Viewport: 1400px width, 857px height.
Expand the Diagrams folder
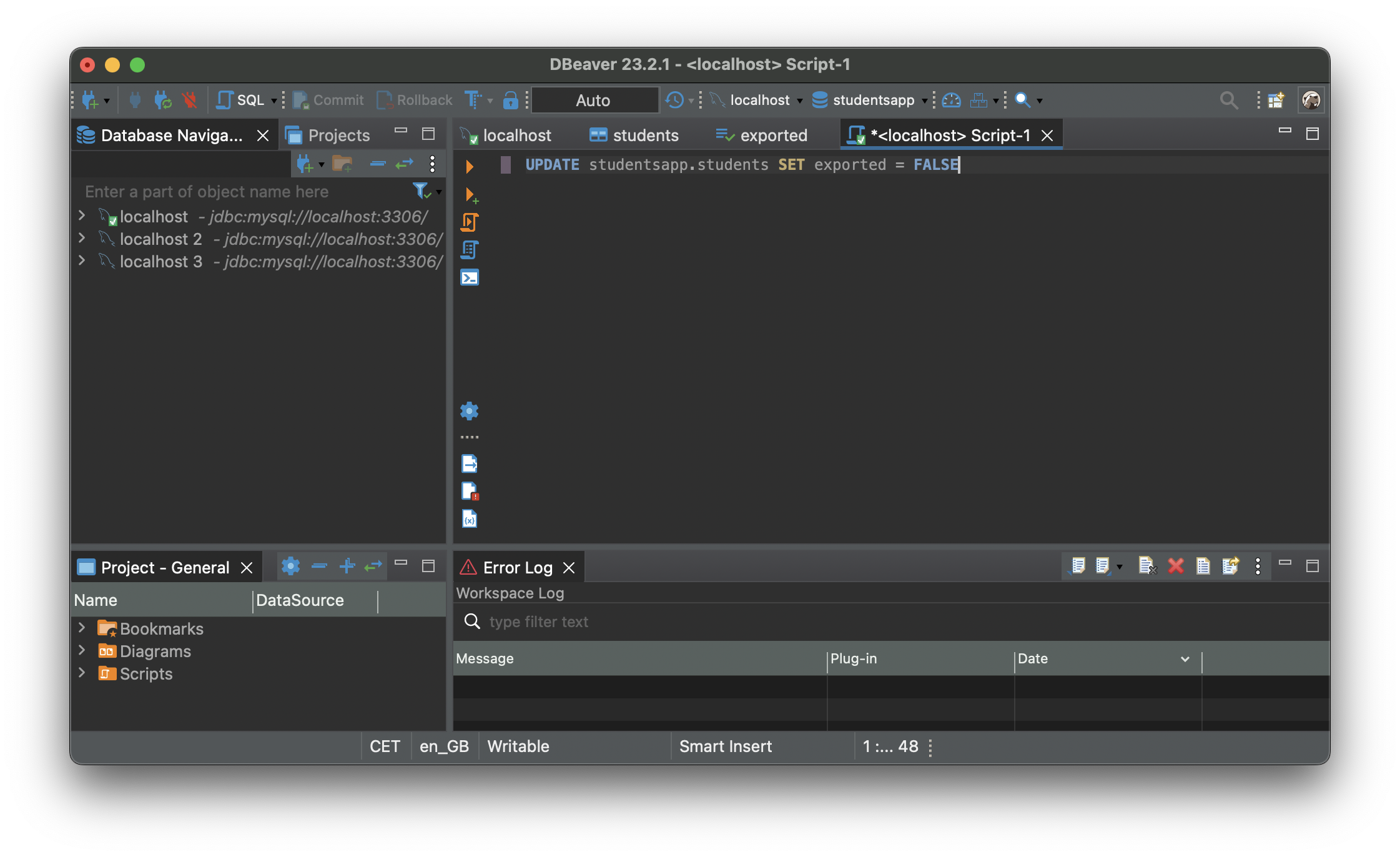coord(82,650)
